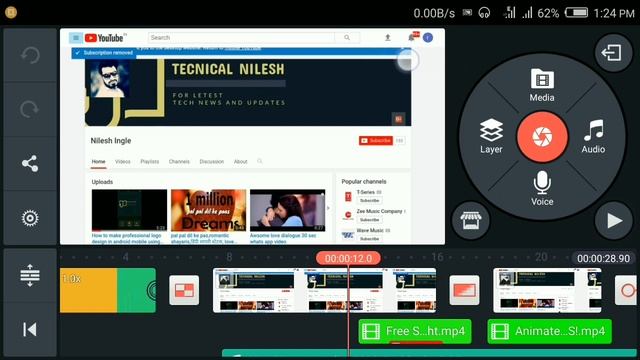The width and height of the screenshot is (640, 360).
Task: Tap the headphone status icon
Action: [x=484, y=13]
